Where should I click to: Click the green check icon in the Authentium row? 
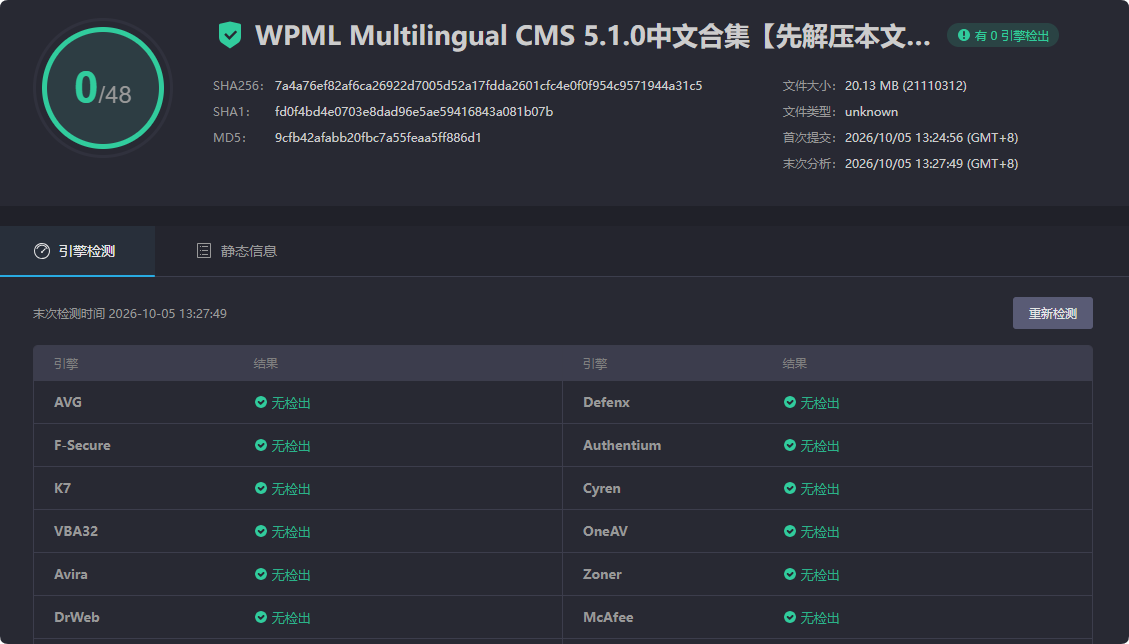click(790, 445)
